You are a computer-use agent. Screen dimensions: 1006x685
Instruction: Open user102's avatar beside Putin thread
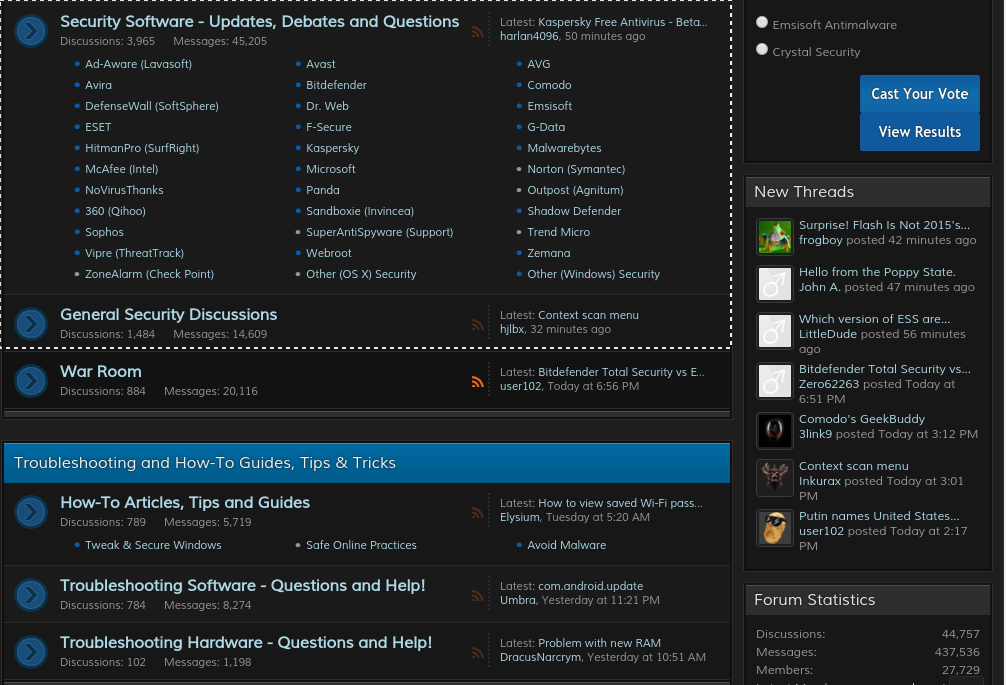point(774,528)
